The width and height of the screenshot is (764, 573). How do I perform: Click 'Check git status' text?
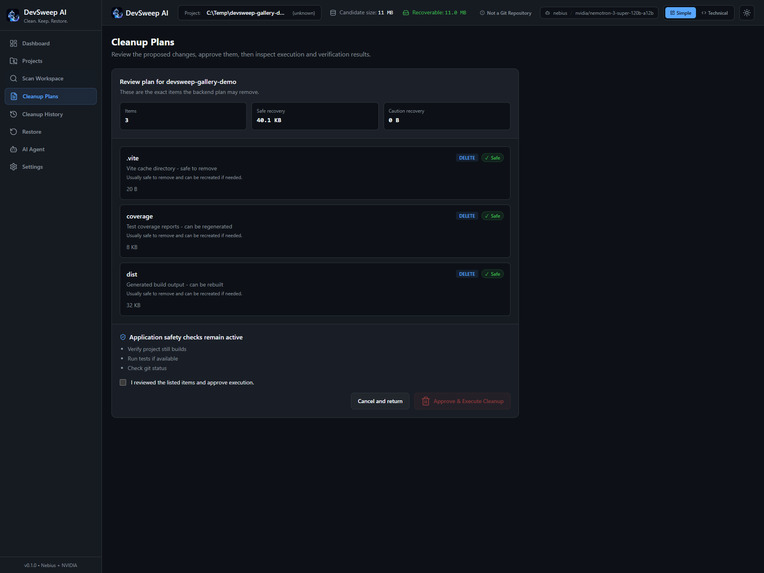[147, 368]
